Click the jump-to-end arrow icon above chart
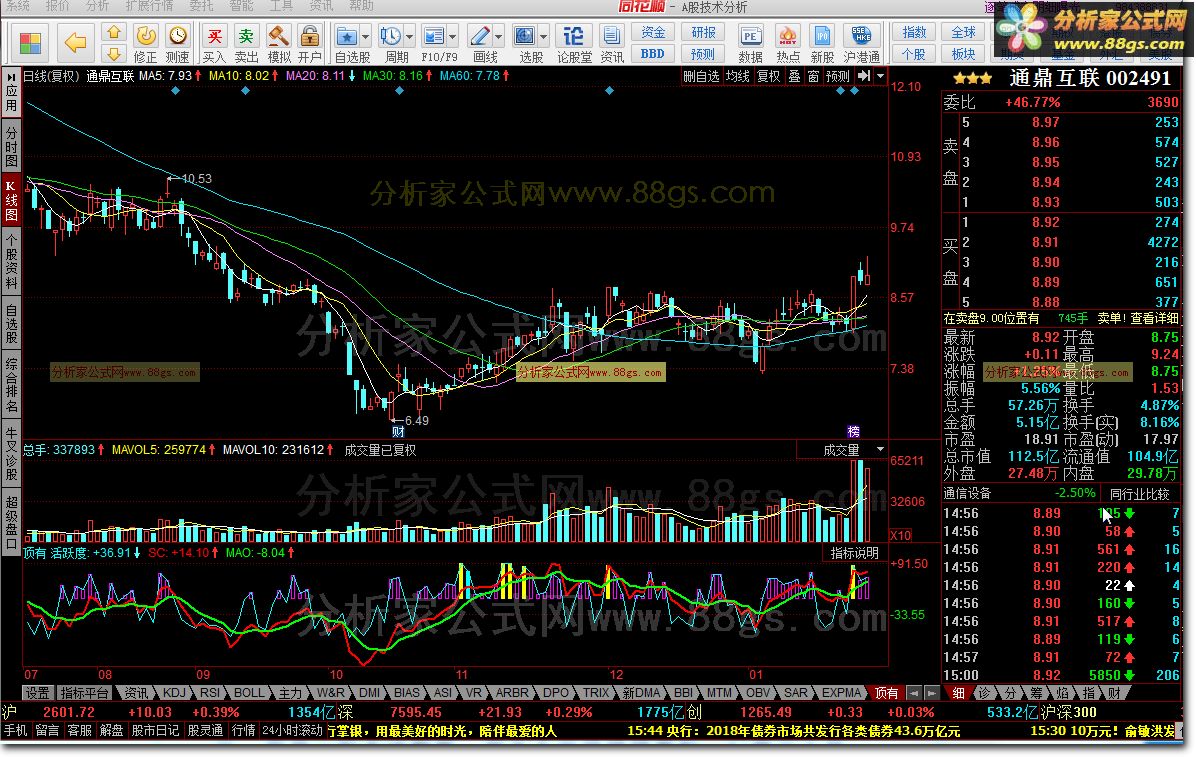 pyautogui.click(x=864, y=76)
